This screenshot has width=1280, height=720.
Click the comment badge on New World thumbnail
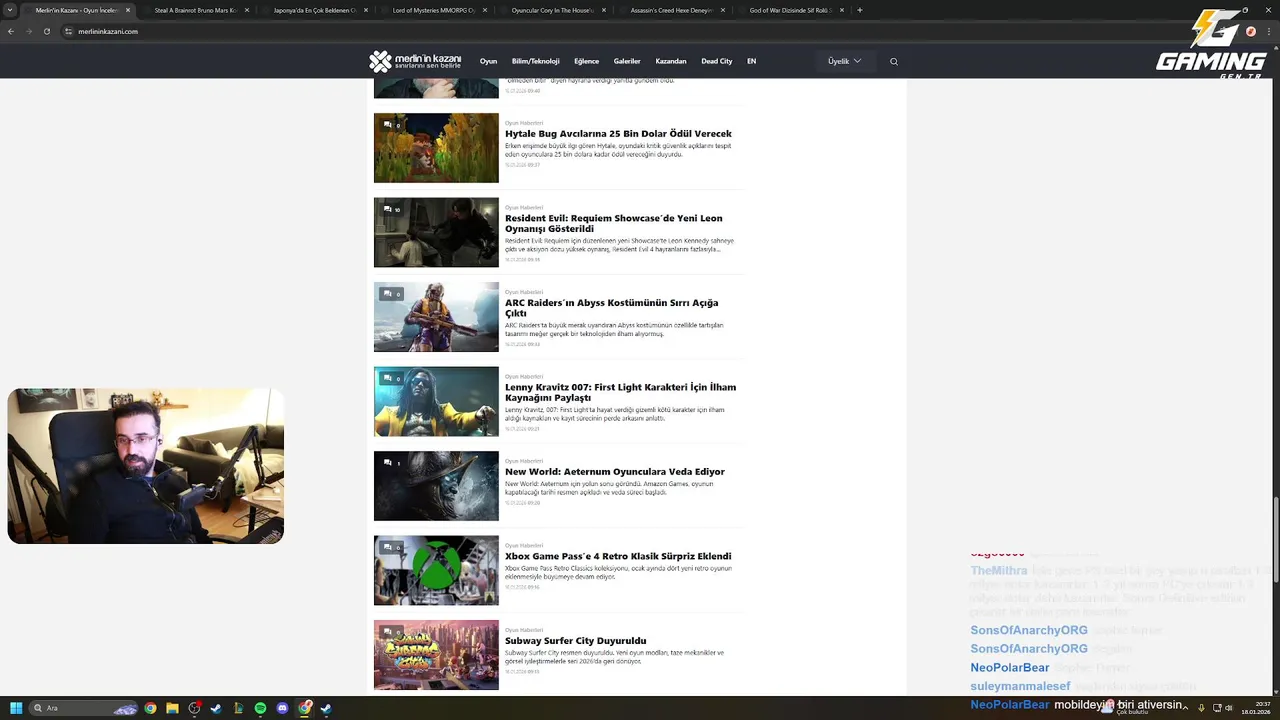[392, 463]
